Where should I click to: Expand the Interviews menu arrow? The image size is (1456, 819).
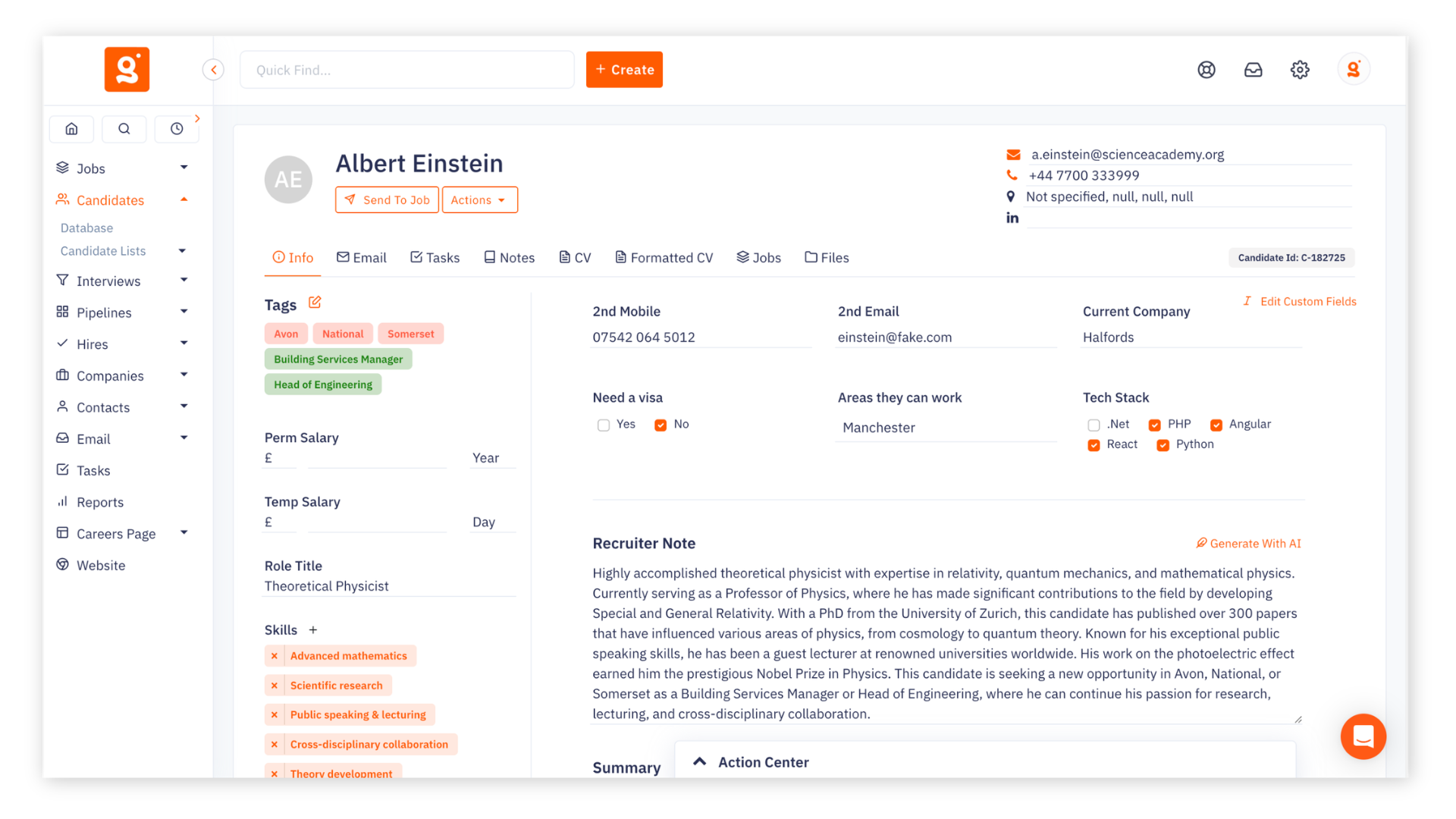pyautogui.click(x=184, y=281)
